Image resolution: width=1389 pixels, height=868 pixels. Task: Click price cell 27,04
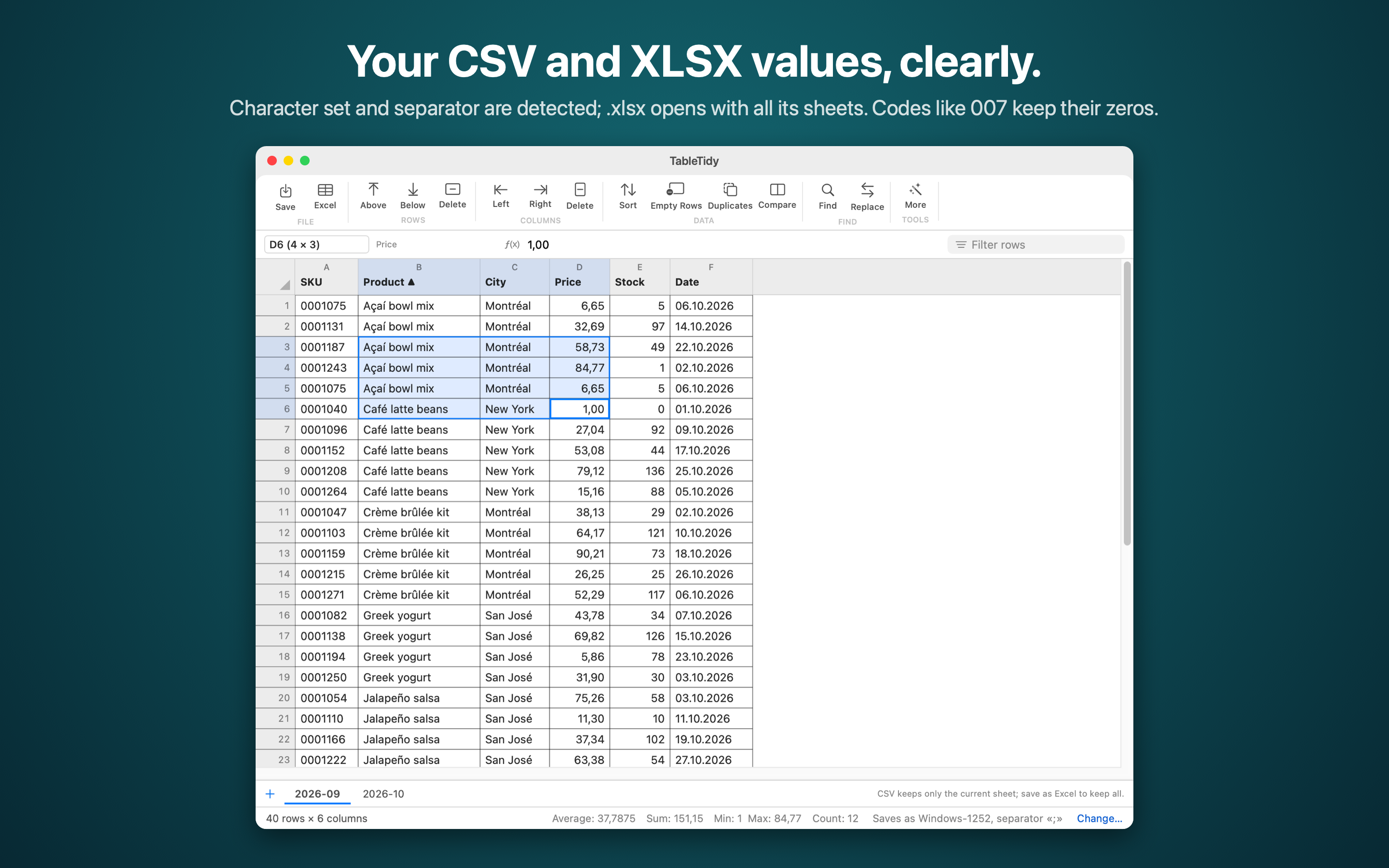point(579,430)
